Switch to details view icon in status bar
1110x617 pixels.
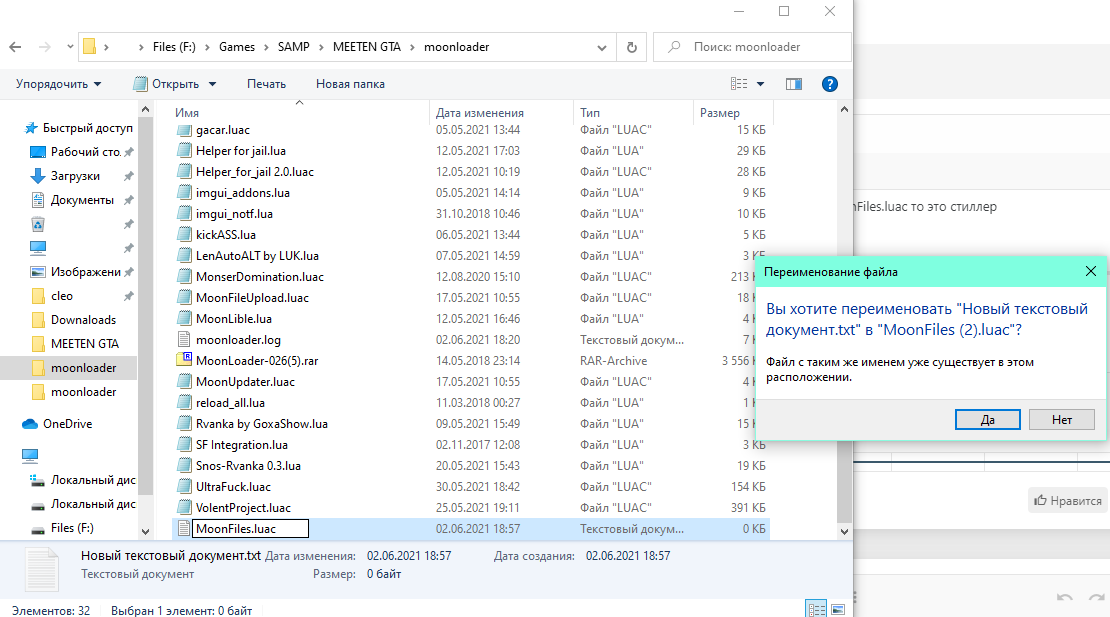[x=816, y=609]
